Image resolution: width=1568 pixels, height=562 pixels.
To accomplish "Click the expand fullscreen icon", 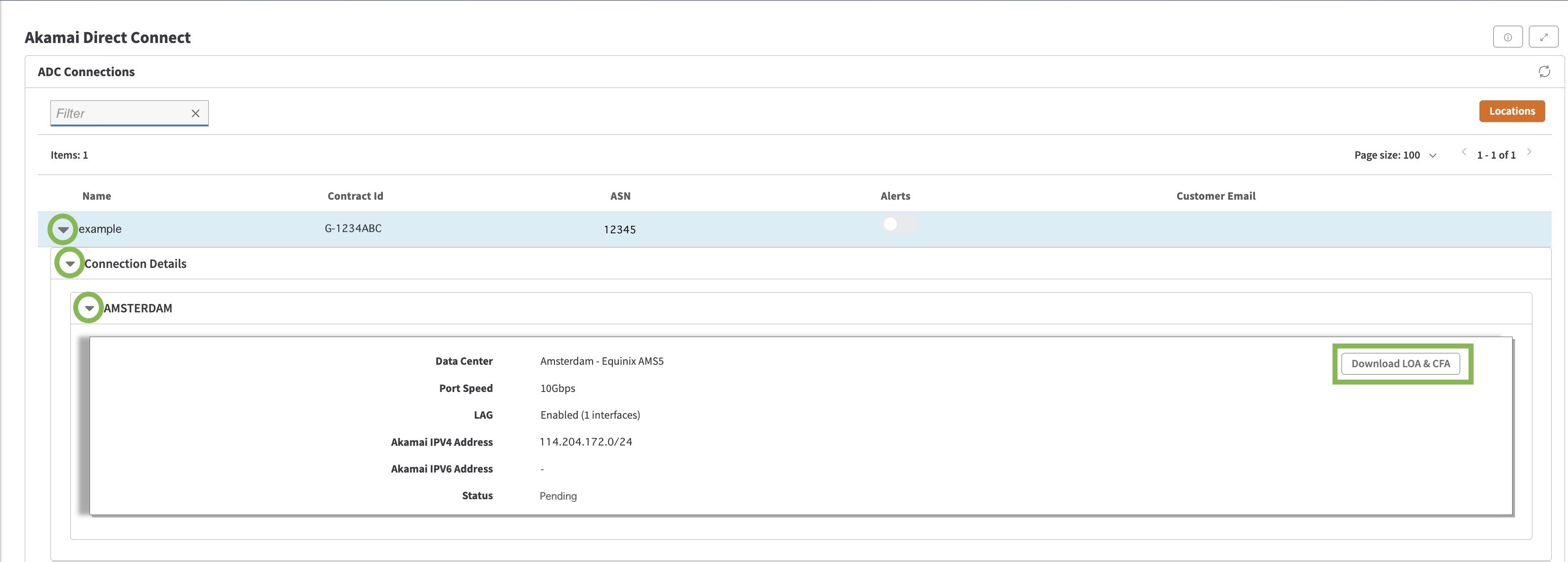I will click(x=1543, y=37).
